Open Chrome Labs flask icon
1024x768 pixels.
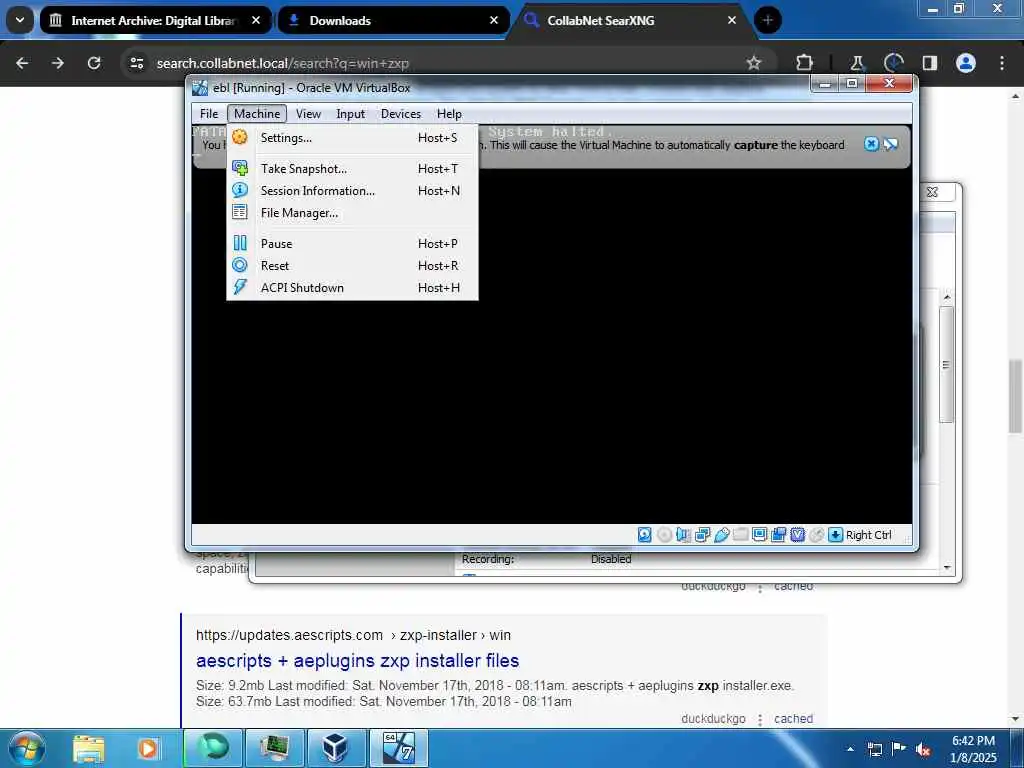[857, 63]
